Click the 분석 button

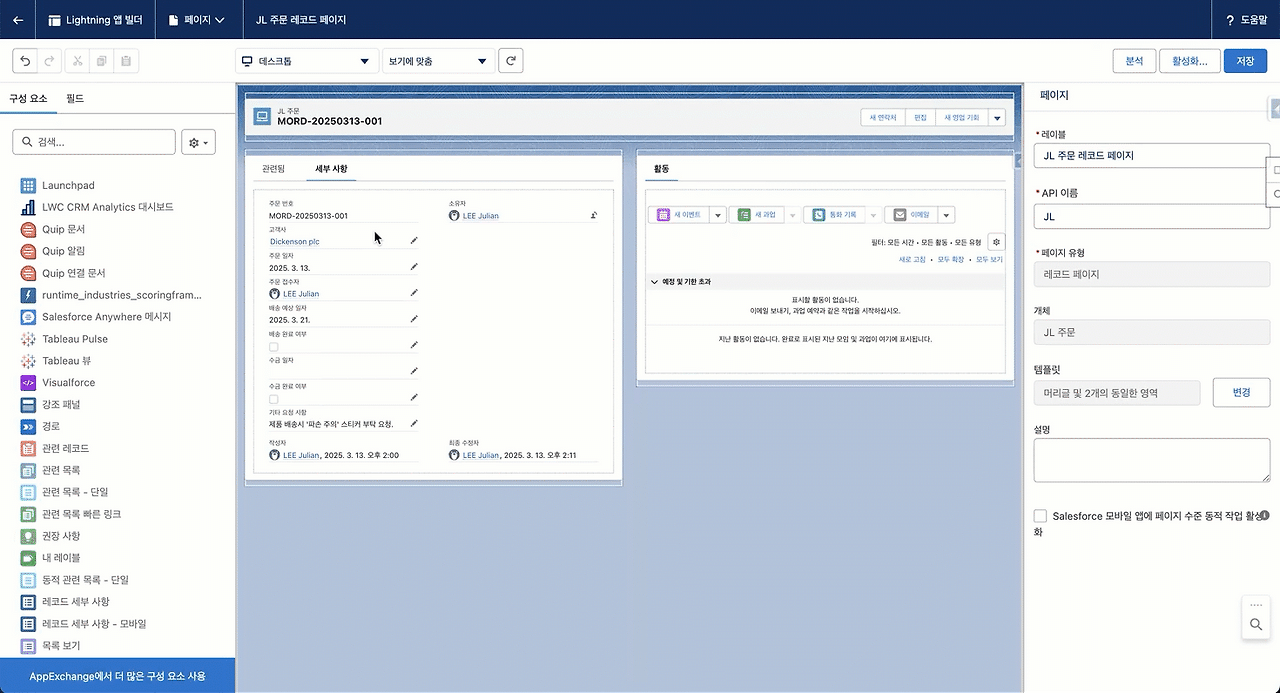point(1134,61)
